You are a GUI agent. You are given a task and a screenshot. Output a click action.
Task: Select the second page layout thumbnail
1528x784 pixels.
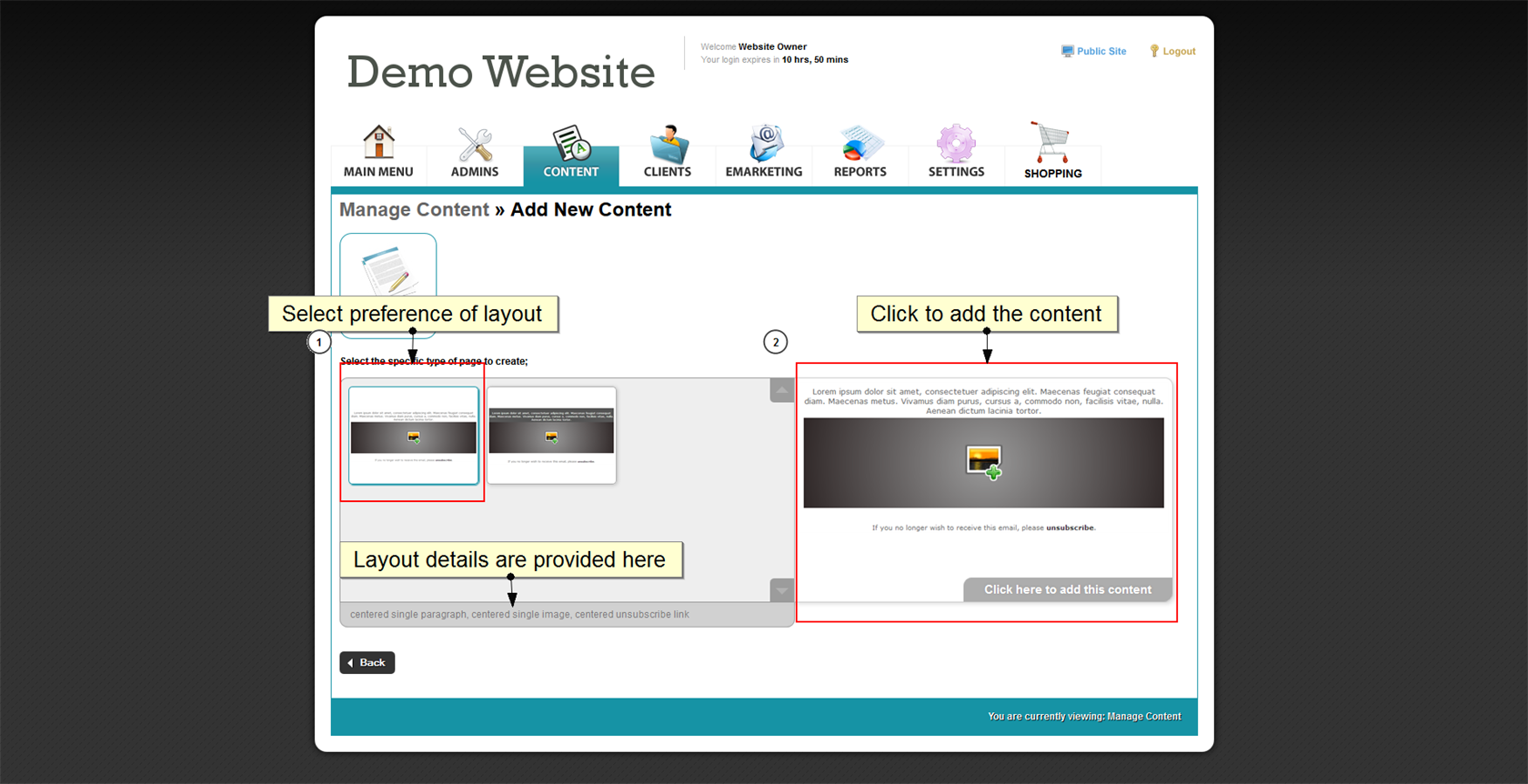551,435
